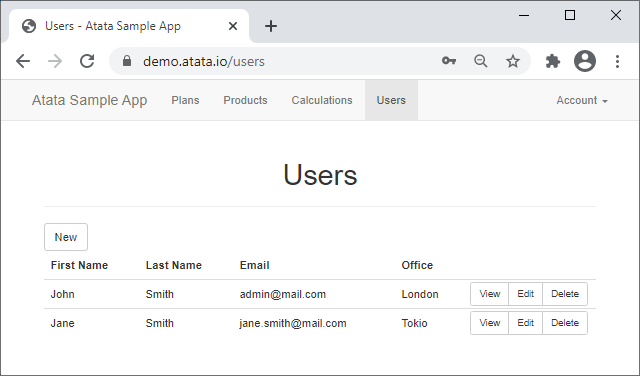This screenshot has height=376, width=640.
Task: View John Smith's user details
Action: (489, 294)
